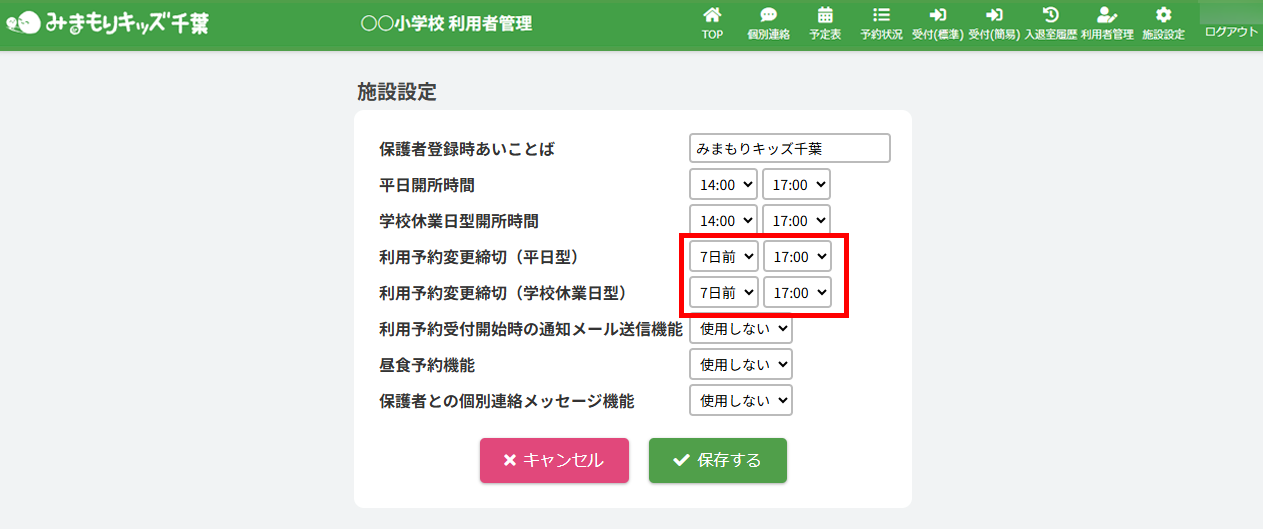Image resolution: width=1263 pixels, height=529 pixels.
Task: Open the 入退室履歴 history icon
Action: (1050, 16)
